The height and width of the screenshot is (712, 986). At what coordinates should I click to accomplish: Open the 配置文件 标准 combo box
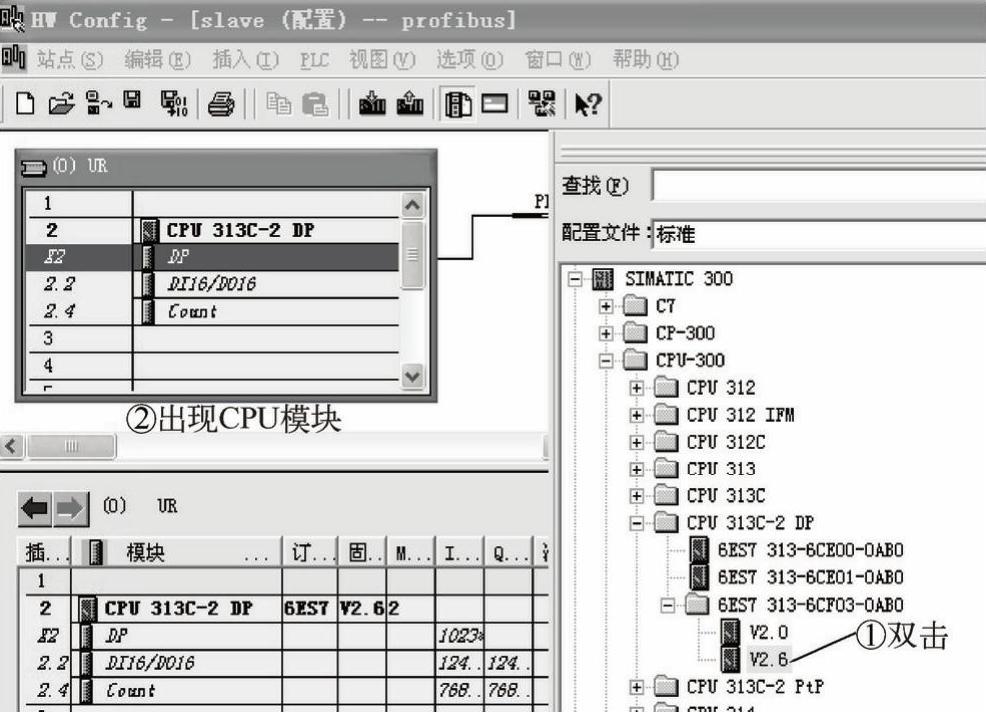point(819,234)
